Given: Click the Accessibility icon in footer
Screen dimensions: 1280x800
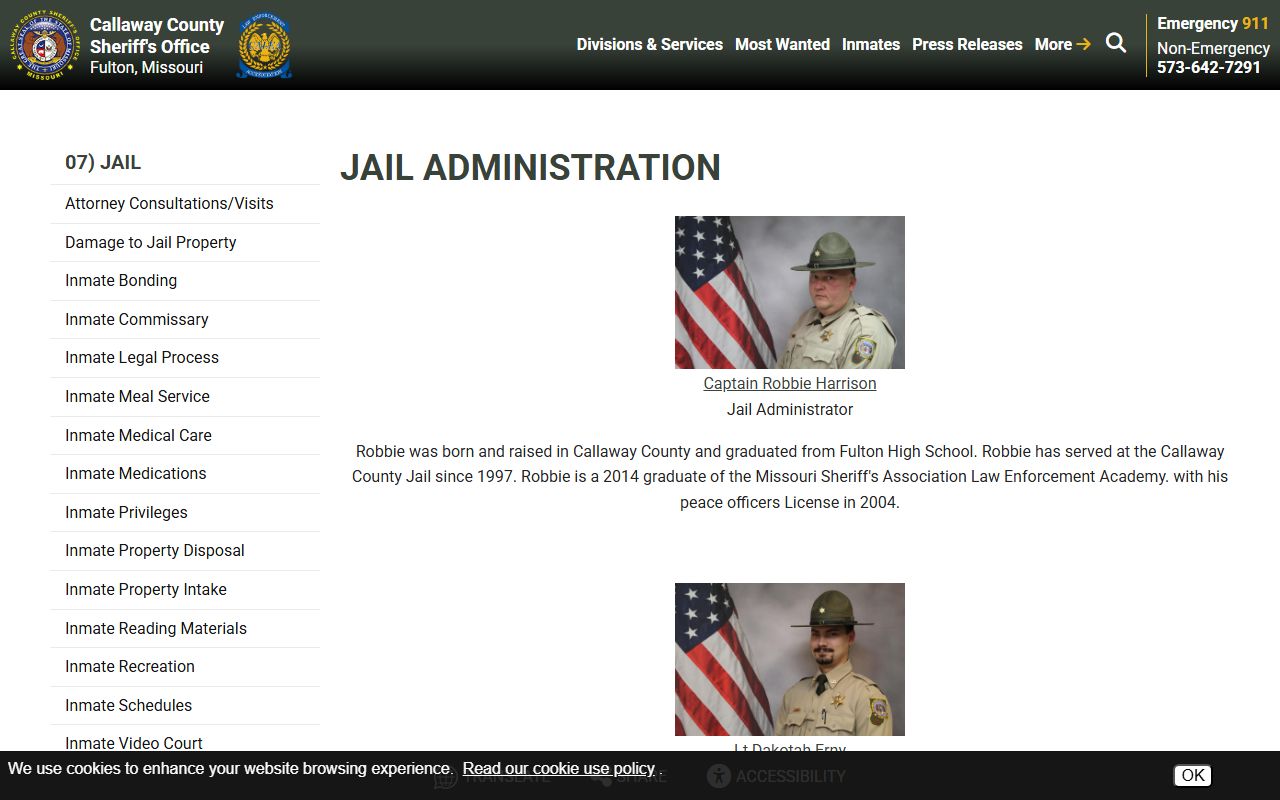Looking at the screenshot, I should pos(718,776).
